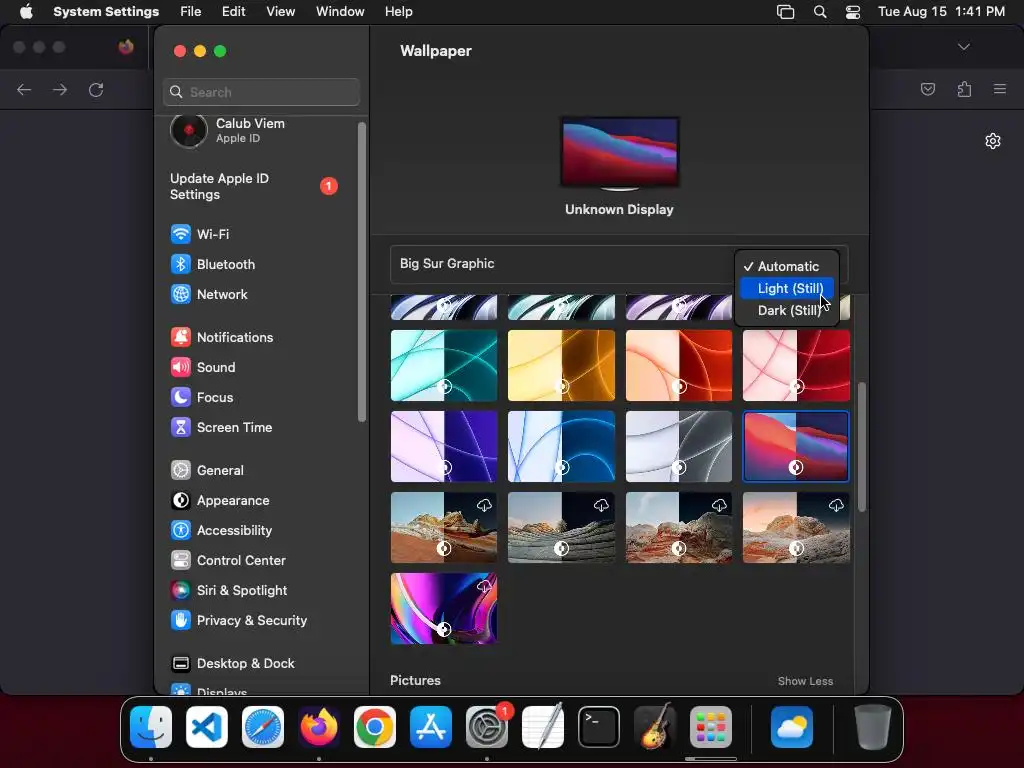Select pink-red macOS graphic wallpaper
This screenshot has height=768, width=1024.
[796, 365]
